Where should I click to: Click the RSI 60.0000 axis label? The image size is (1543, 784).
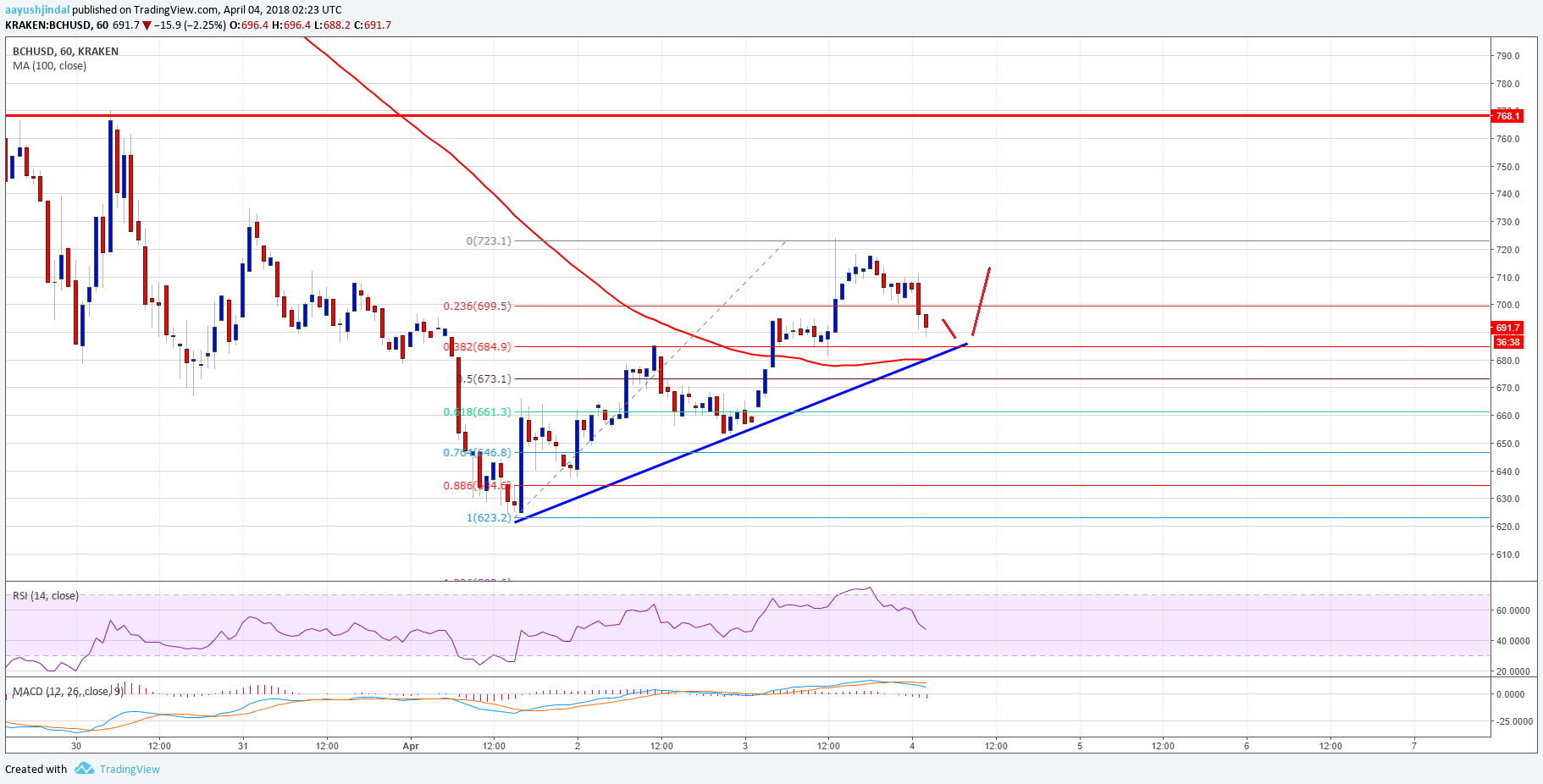tap(1513, 610)
